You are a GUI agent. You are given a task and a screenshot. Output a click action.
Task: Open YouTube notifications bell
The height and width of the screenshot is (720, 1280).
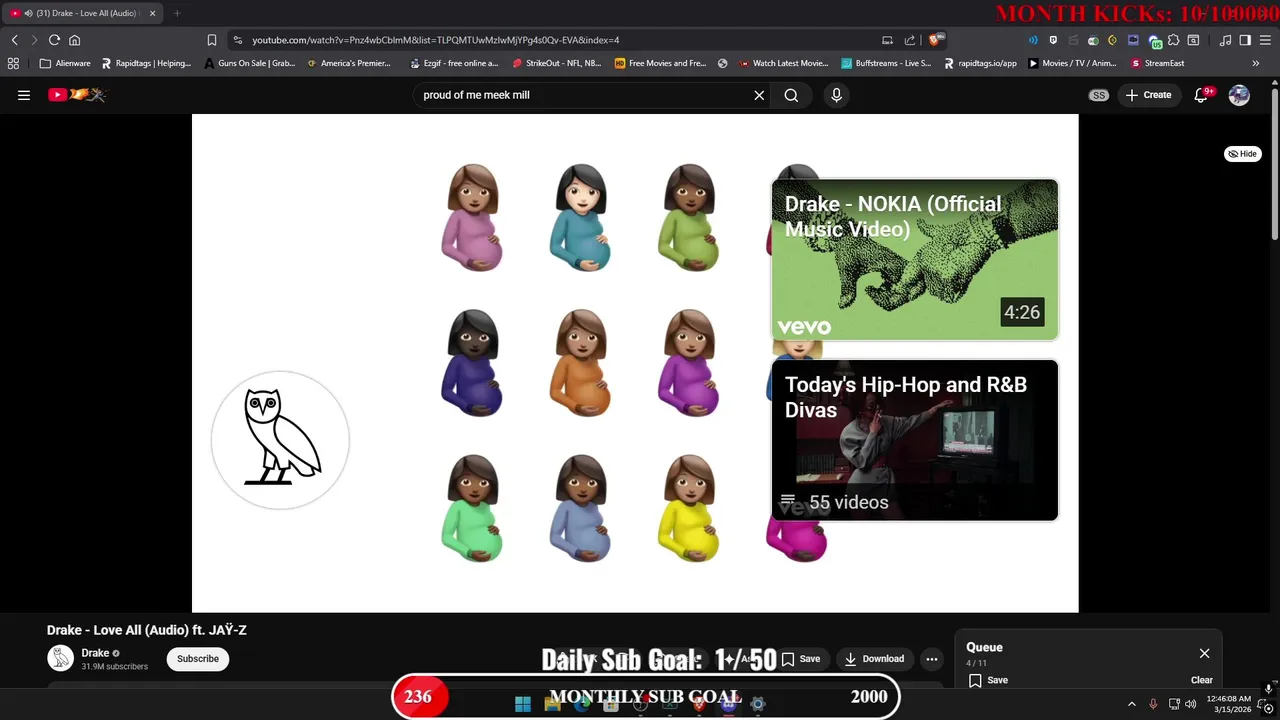1201,95
